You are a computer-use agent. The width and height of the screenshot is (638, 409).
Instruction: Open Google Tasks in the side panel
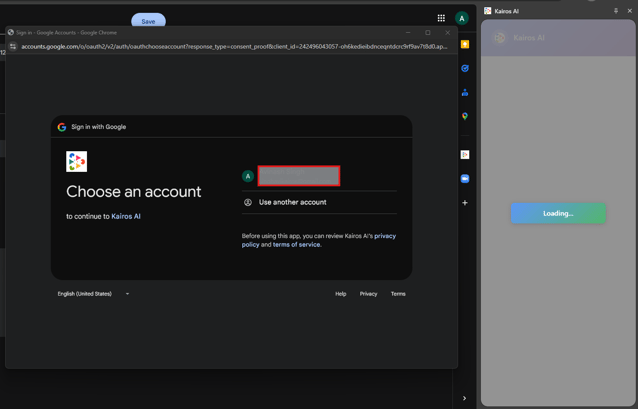465,68
